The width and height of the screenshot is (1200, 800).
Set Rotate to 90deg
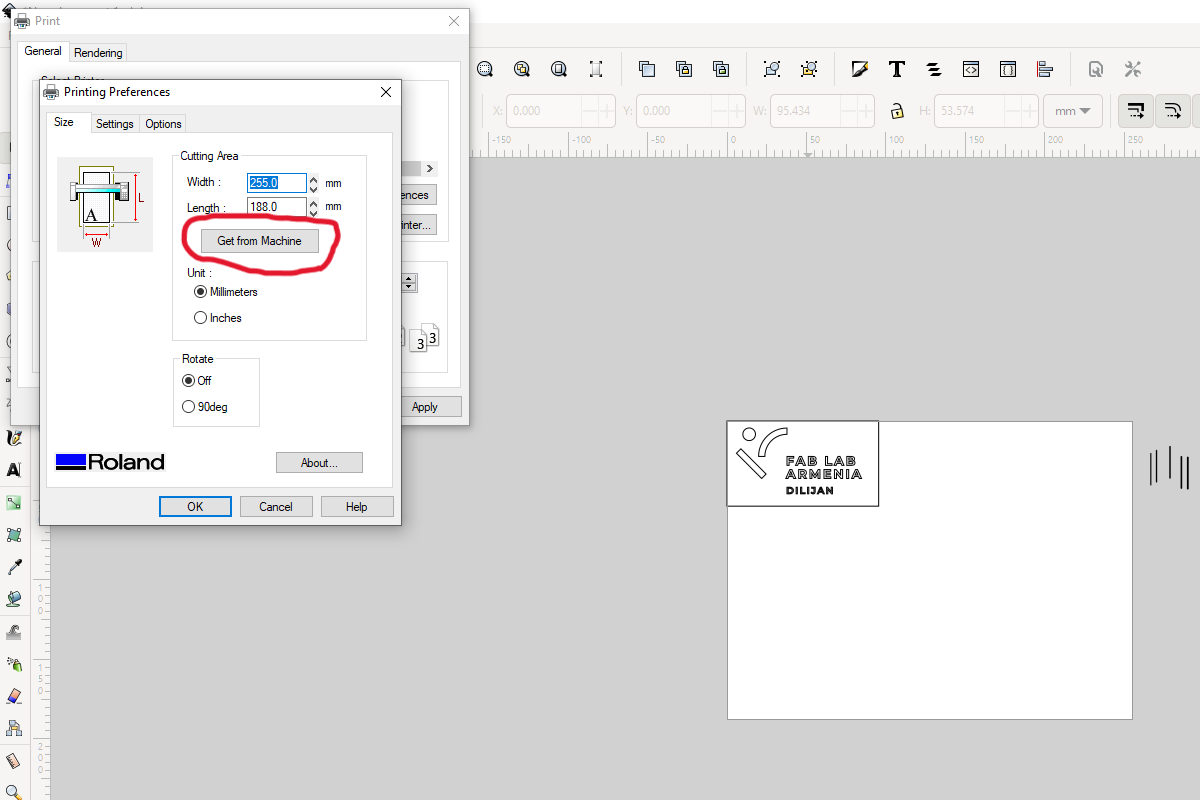click(204, 407)
